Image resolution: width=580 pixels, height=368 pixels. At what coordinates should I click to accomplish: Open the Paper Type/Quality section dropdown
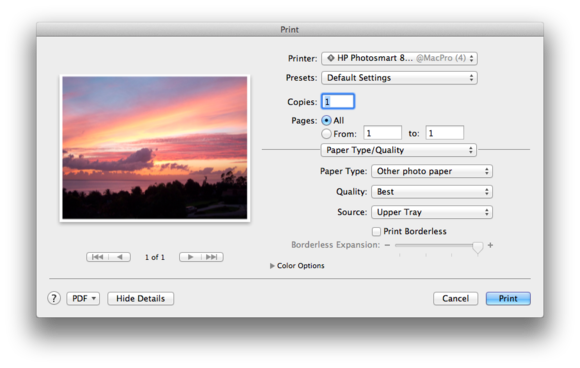398,150
